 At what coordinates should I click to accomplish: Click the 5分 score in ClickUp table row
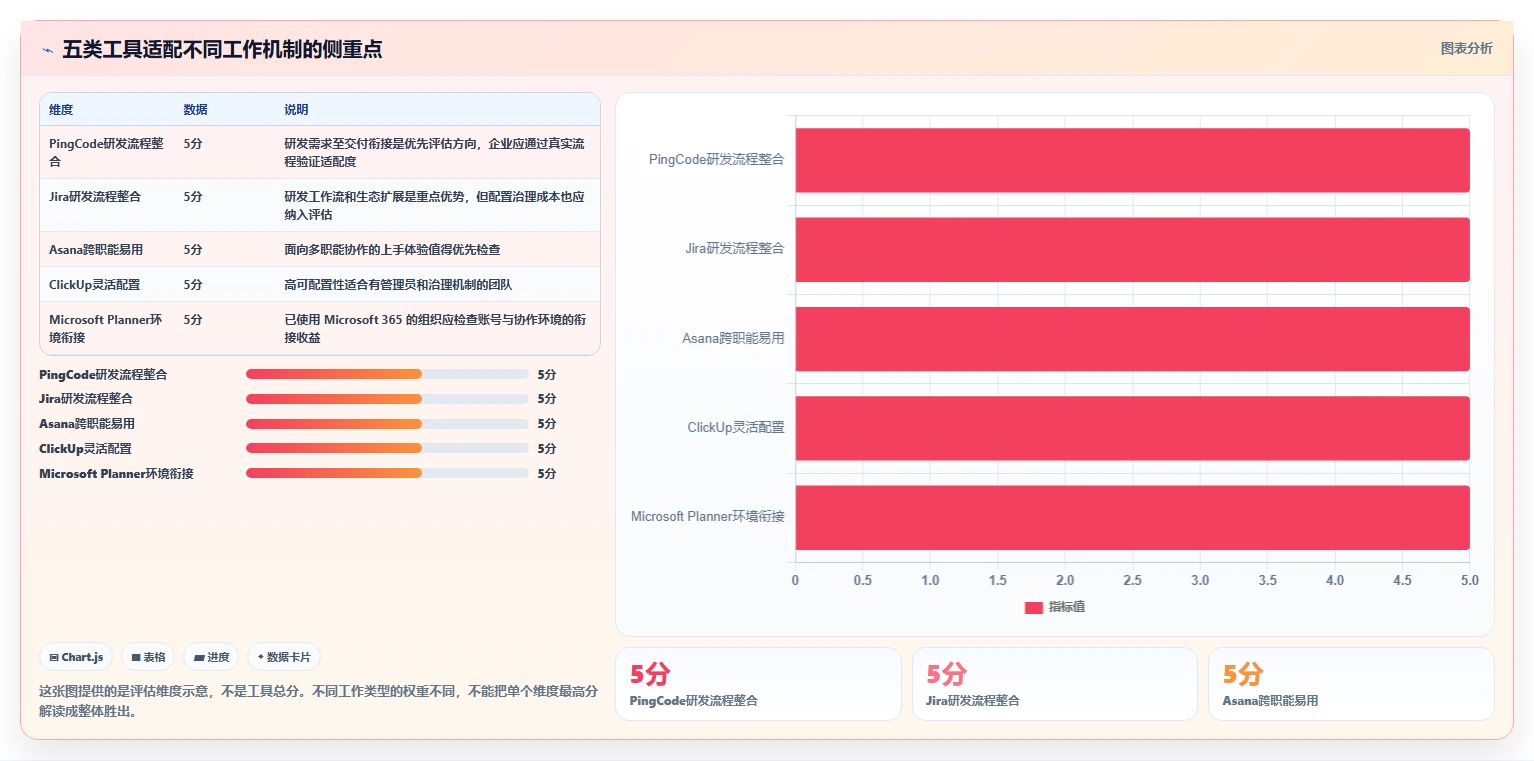[193, 285]
